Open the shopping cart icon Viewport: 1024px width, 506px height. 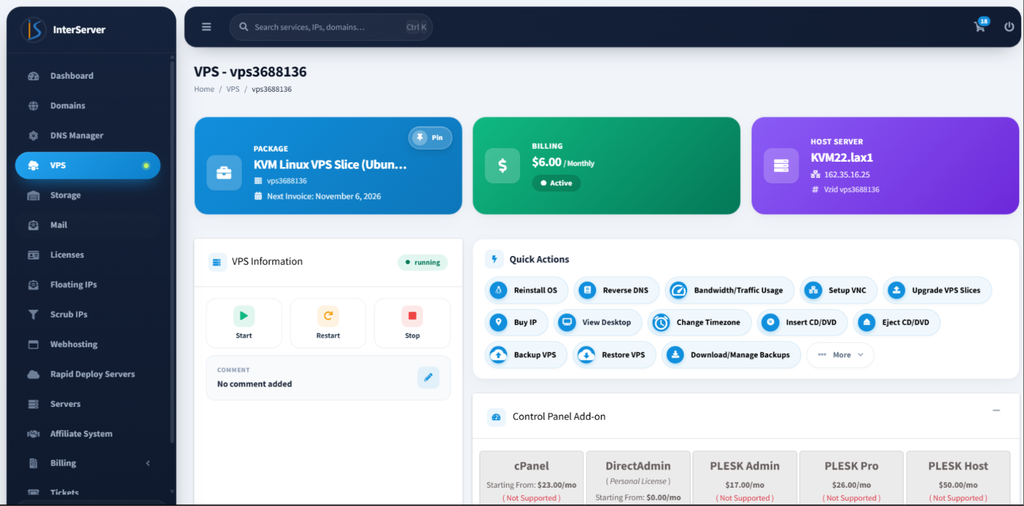click(979, 27)
